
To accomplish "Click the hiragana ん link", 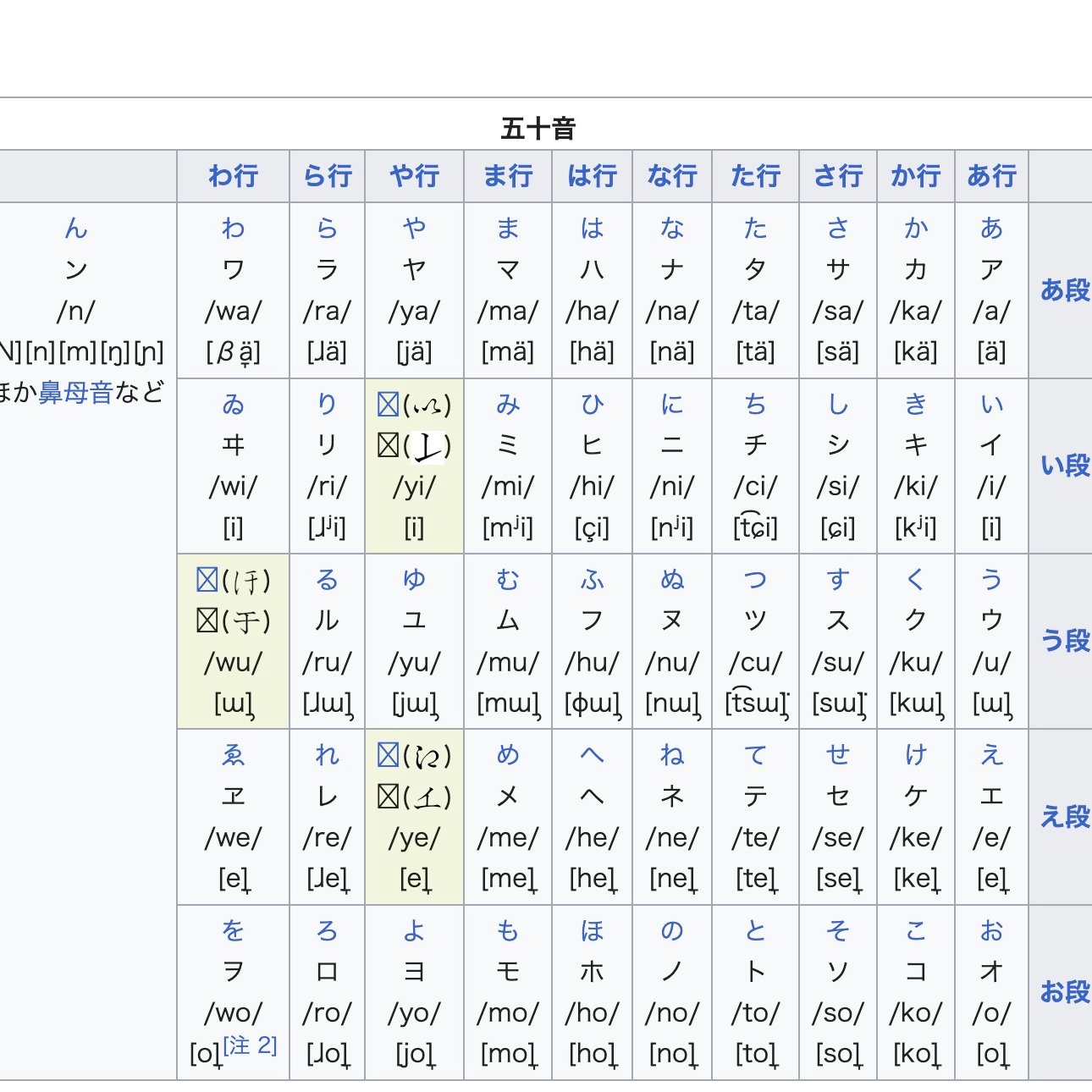I will [x=75, y=228].
